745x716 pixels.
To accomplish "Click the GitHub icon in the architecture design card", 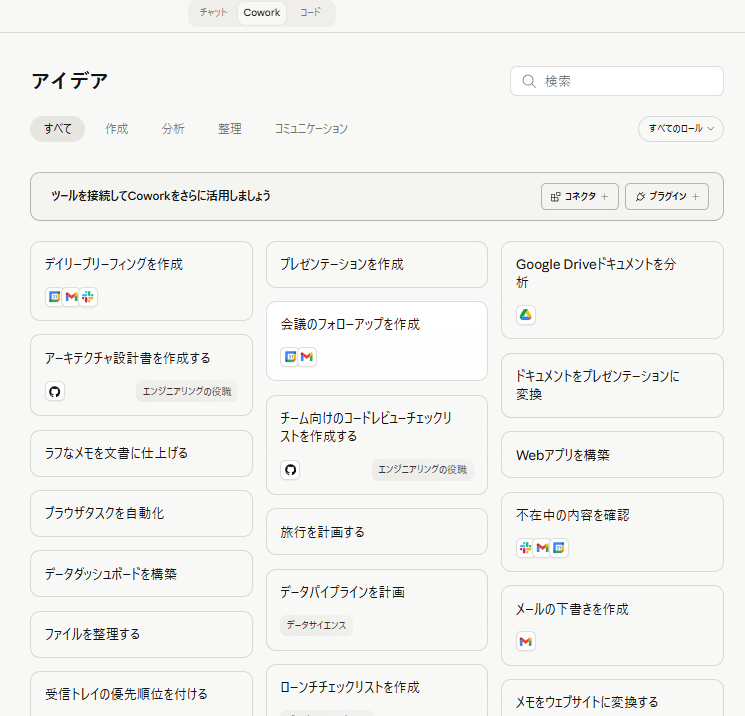I will pyautogui.click(x=55, y=391).
